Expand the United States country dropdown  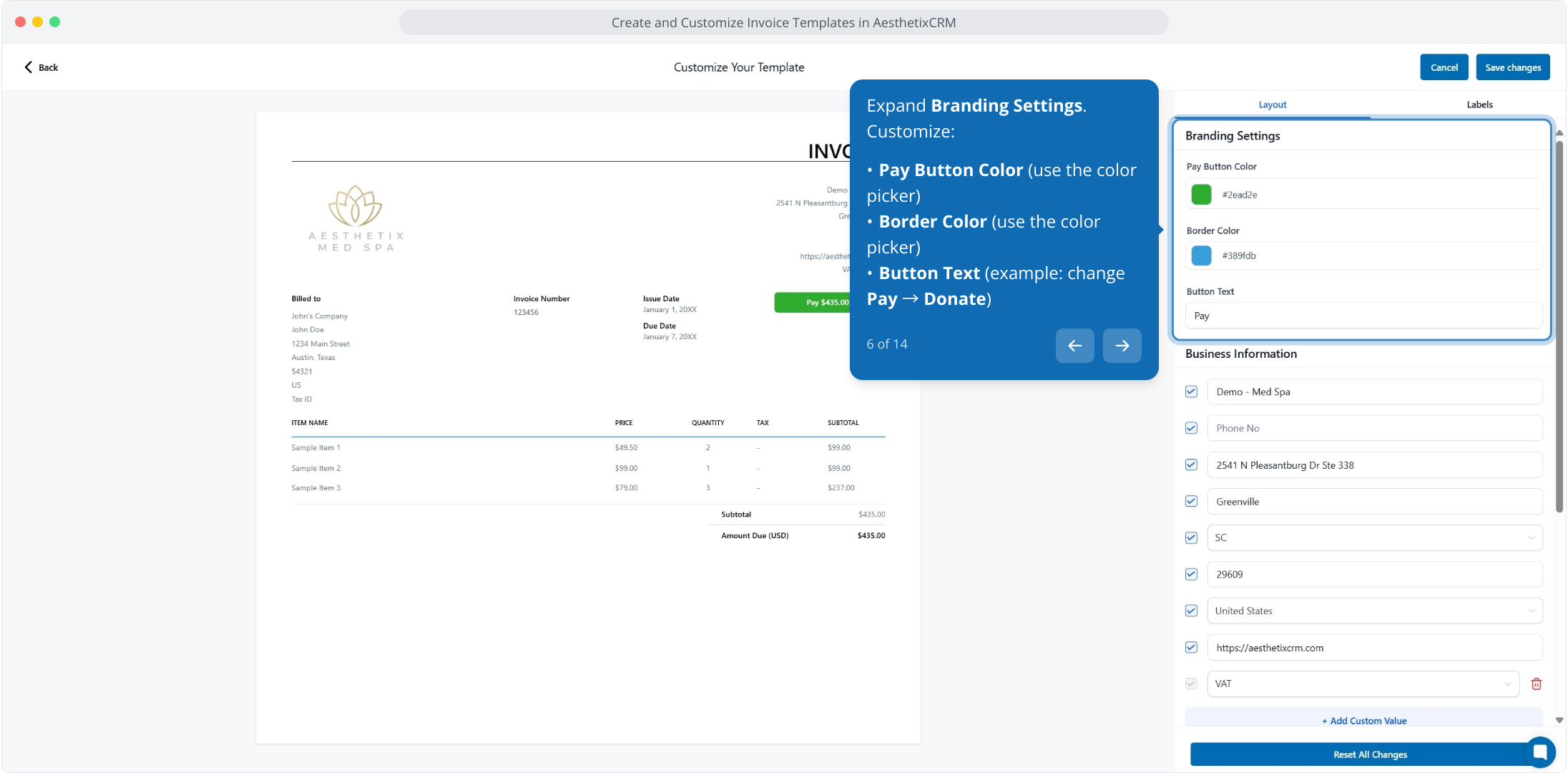[x=1374, y=611]
